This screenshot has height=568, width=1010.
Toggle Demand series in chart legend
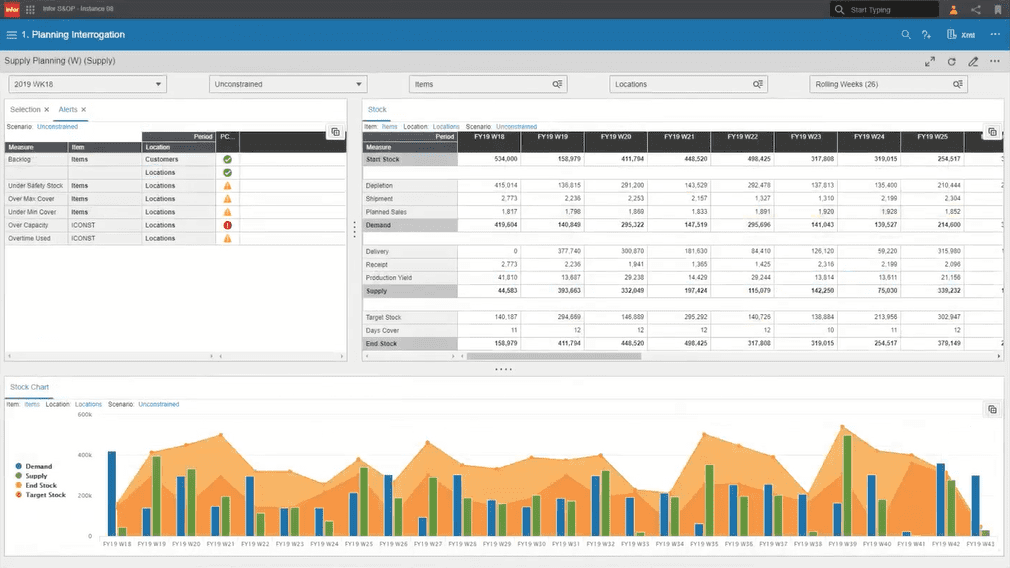(39, 466)
